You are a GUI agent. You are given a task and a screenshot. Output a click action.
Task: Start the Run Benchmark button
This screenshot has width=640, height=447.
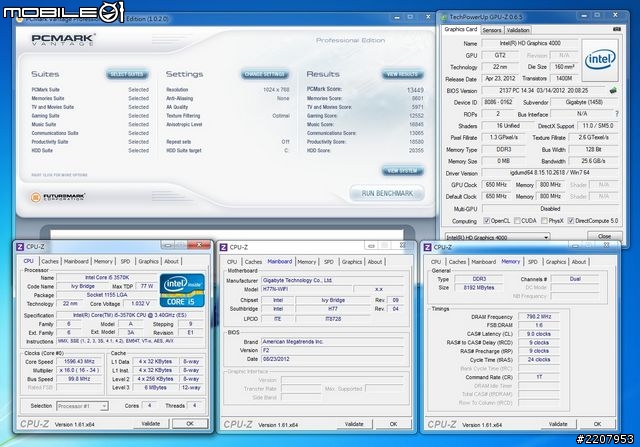pyautogui.click(x=387, y=193)
